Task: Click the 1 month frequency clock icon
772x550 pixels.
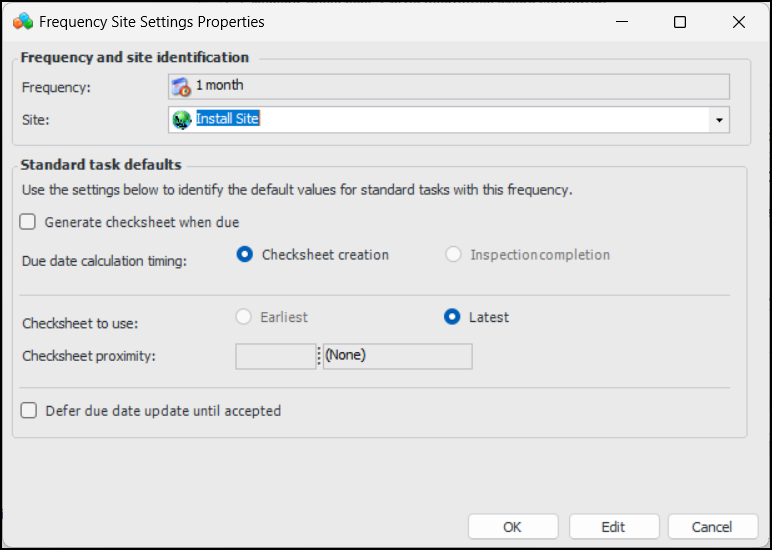Action: click(x=181, y=87)
